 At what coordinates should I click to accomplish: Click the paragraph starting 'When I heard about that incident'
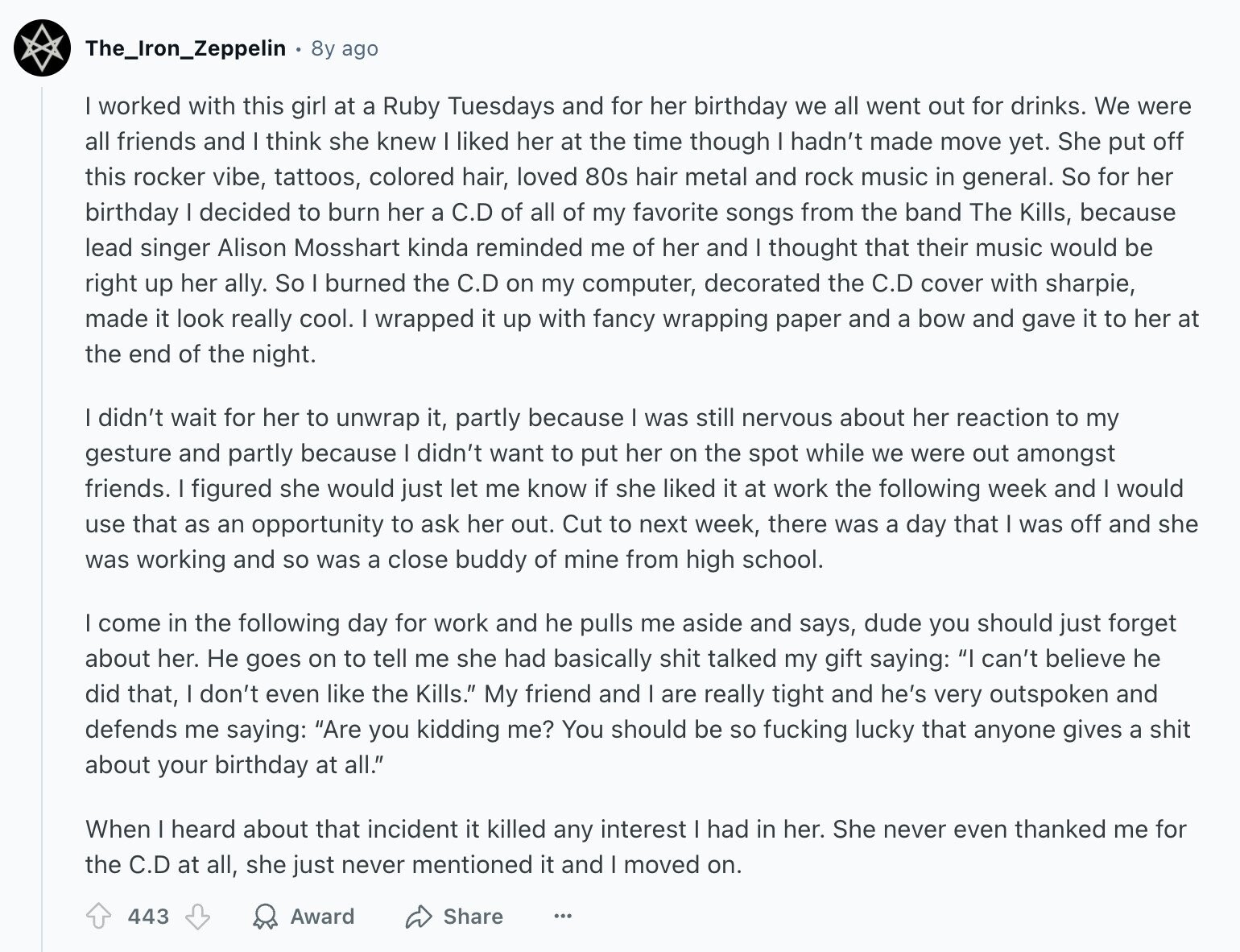tap(636, 846)
